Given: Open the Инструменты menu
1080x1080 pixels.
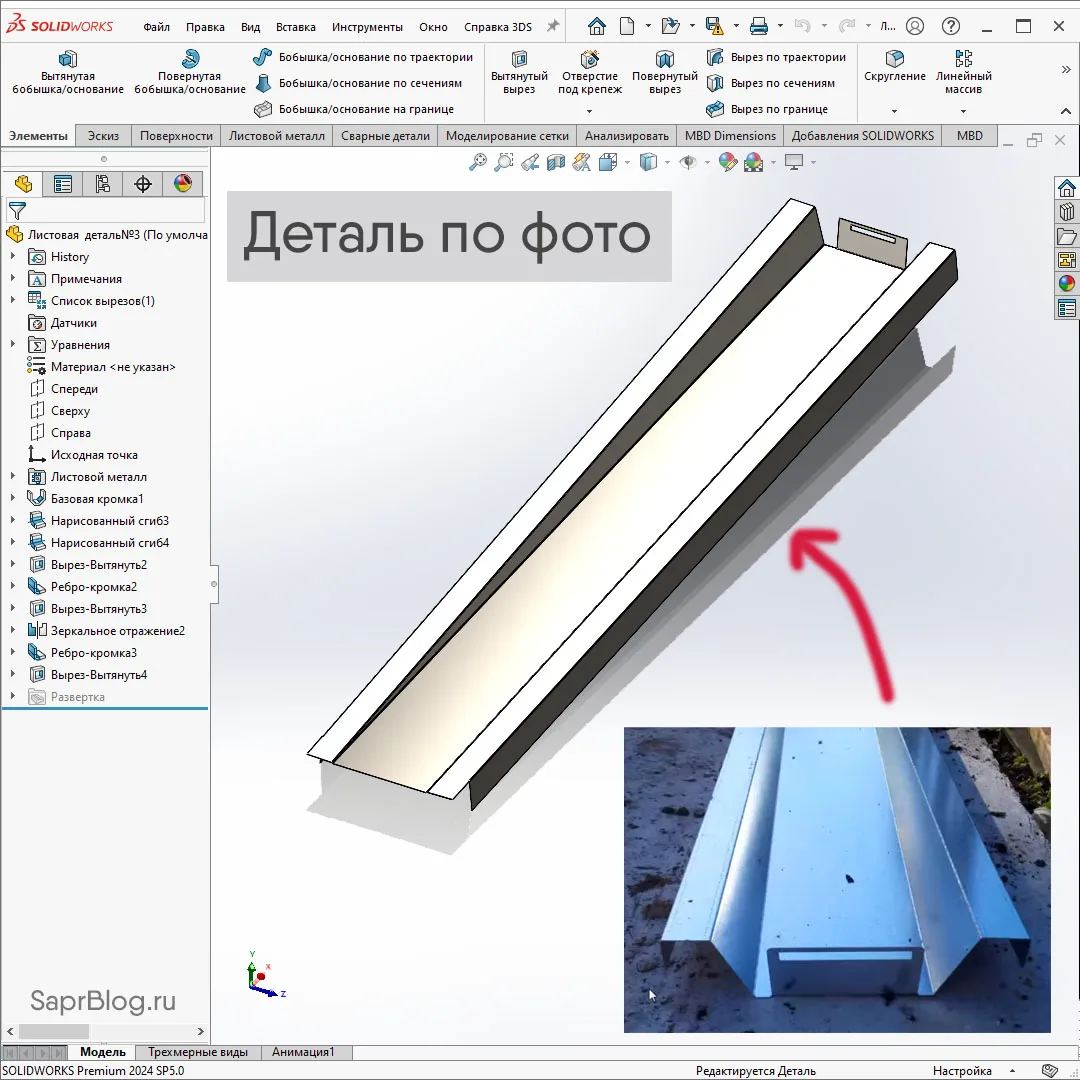Looking at the screenshot, I should pos(367,27).
